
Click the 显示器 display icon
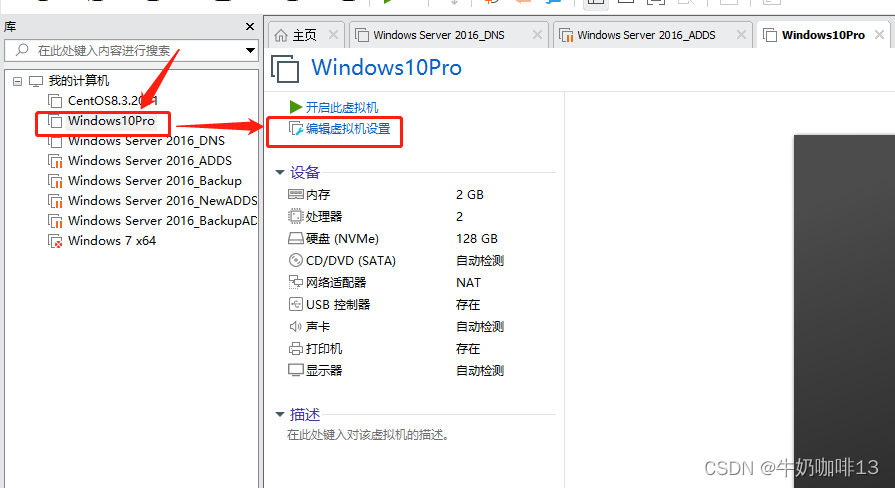(x=296, y=370)
